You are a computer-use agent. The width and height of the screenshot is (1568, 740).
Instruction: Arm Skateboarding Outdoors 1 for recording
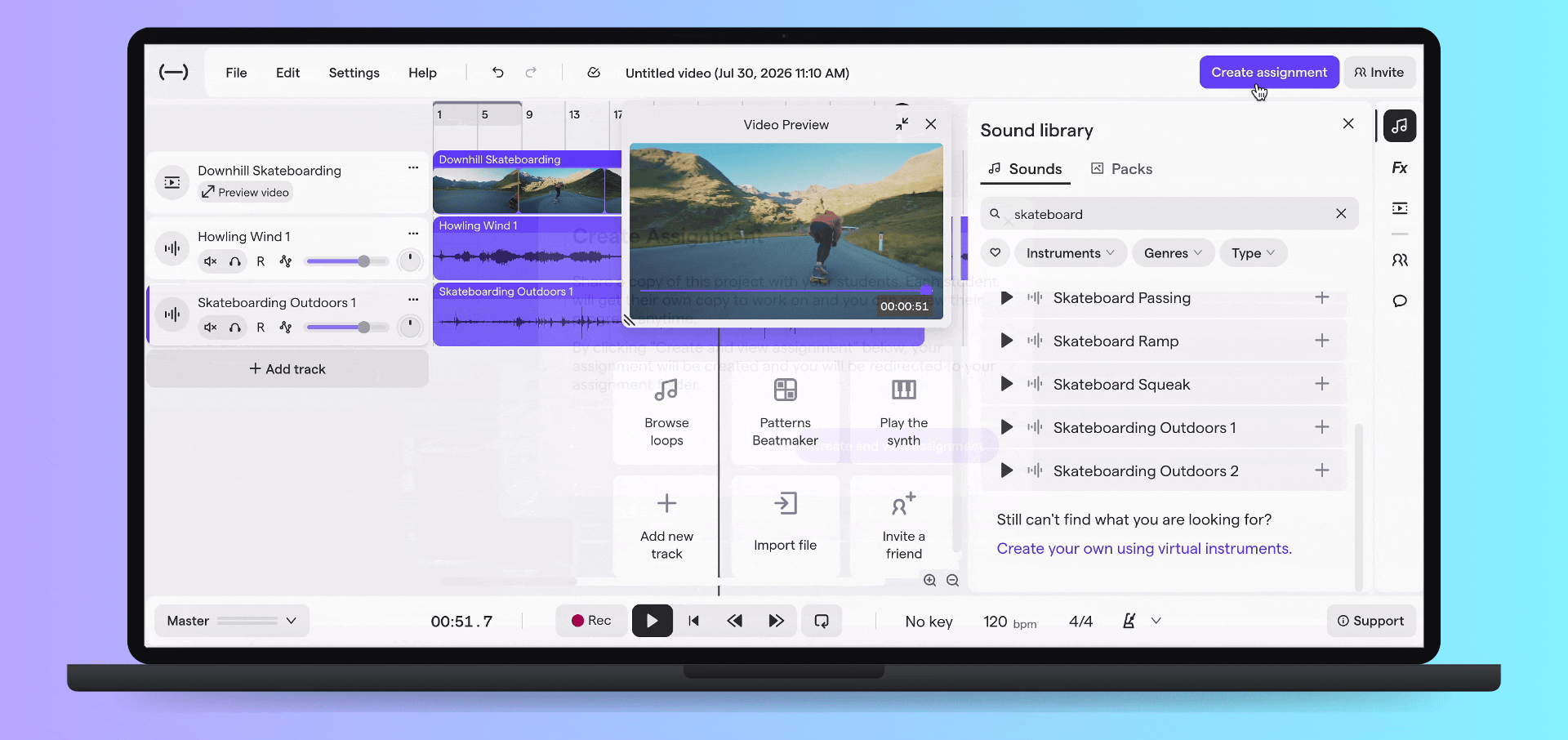pos(261,328)
